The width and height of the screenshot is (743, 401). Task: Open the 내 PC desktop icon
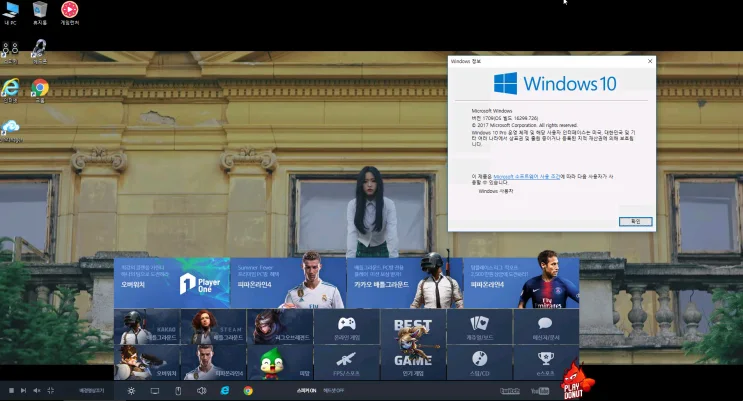point(10,13)
